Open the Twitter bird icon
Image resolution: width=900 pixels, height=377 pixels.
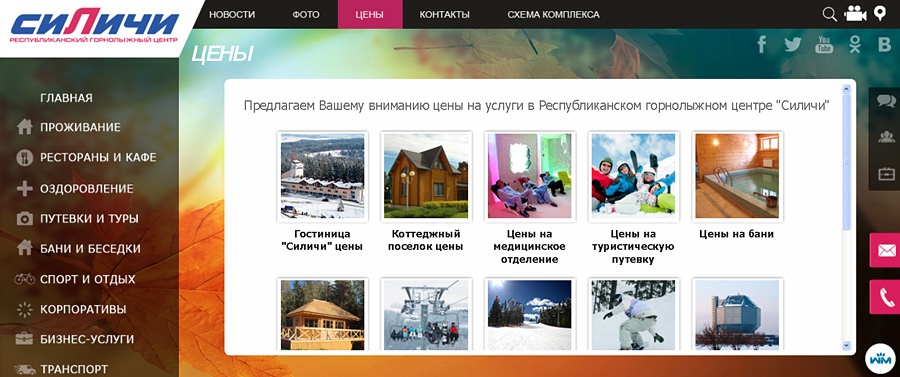[x=793, y=44]
